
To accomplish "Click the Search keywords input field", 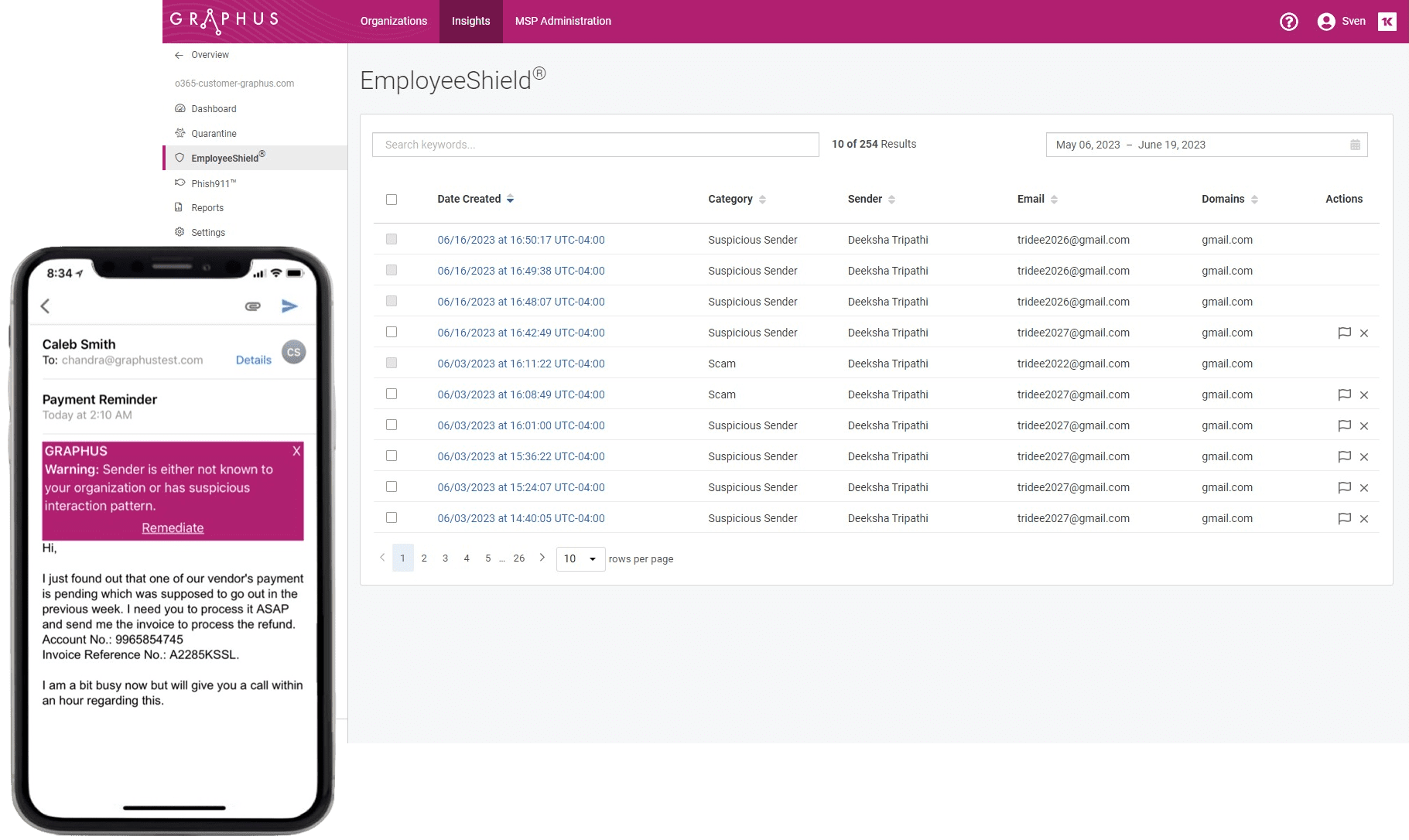I will pyautogui.click(x=595, y=145).
